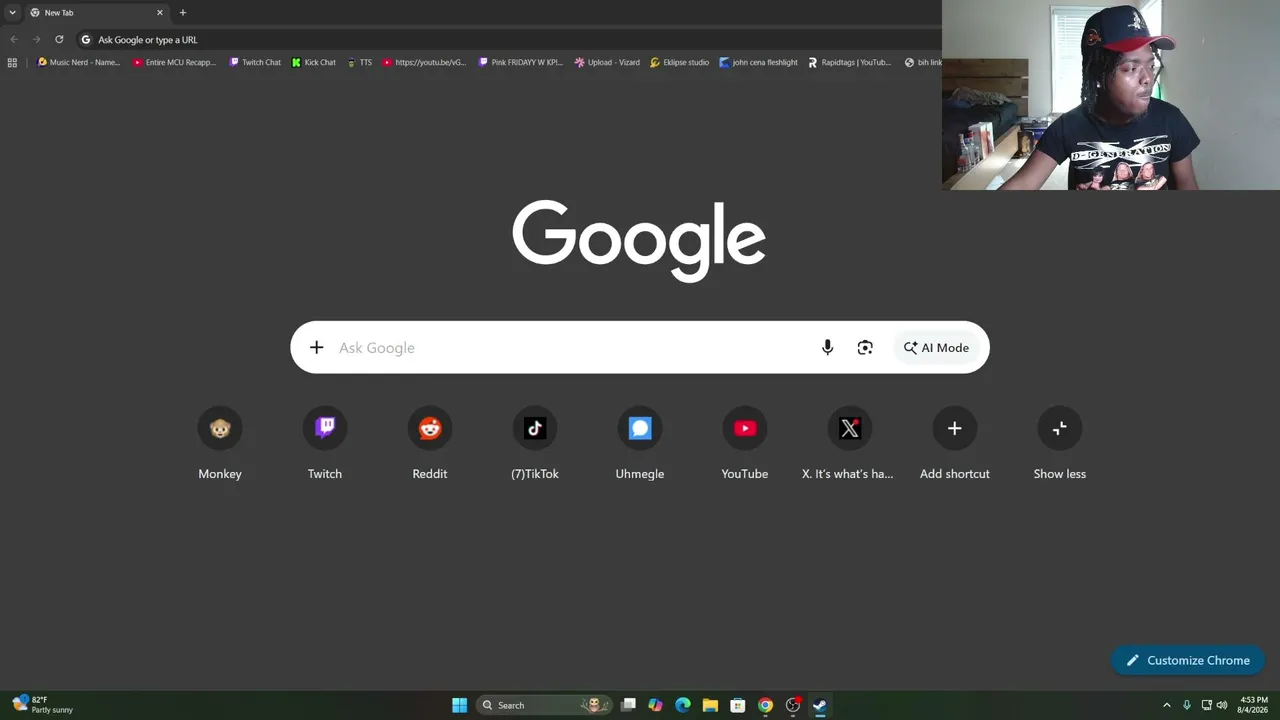
Task: Open the youtu.be link bookmark
Action: coord(424,62)
